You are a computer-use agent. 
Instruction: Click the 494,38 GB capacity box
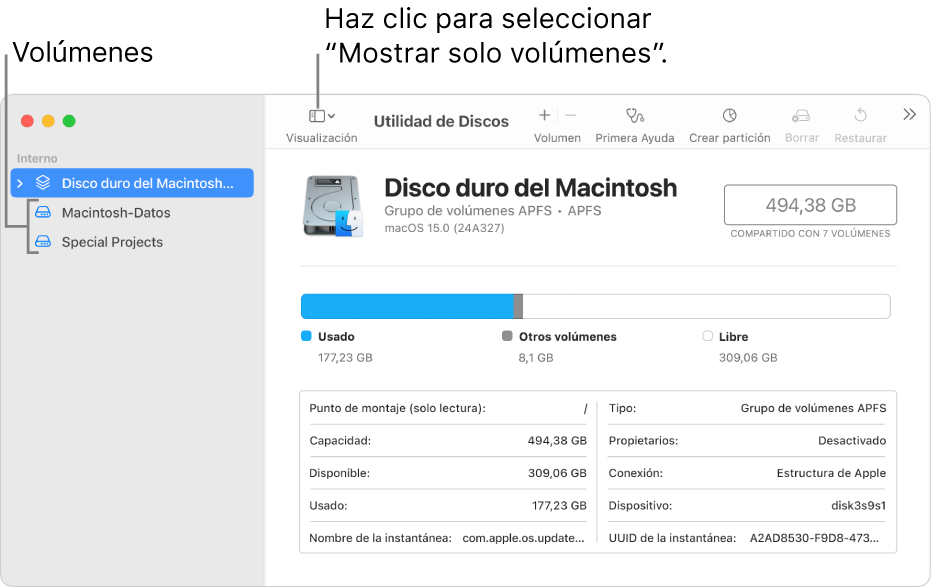click(x=810, y=205)
